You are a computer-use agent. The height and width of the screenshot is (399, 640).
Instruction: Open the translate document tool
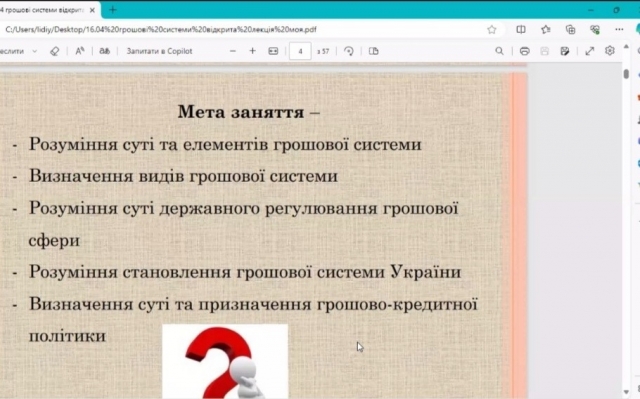pyautogui.click(x=105, y=51)
